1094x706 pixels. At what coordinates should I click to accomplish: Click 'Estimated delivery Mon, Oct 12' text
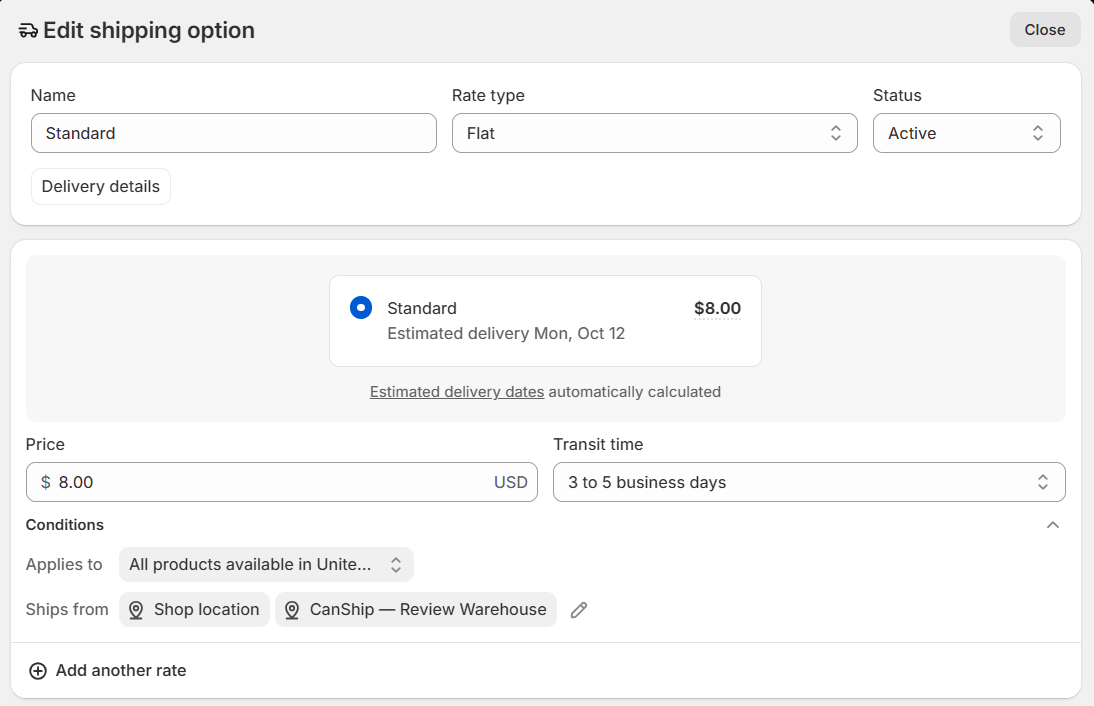pyautogui.click(x=506, y=333)
